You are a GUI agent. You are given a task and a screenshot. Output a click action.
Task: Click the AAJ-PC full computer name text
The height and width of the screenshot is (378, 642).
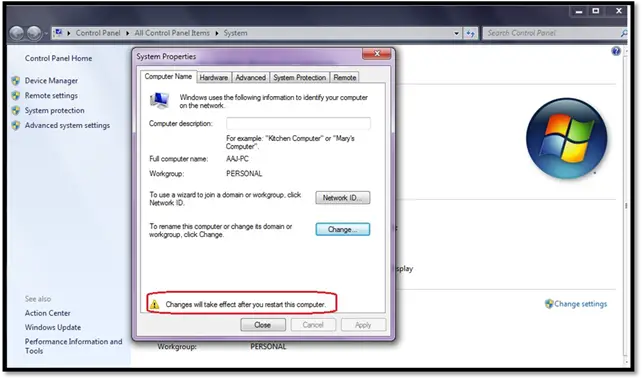(x=237, y=159)
